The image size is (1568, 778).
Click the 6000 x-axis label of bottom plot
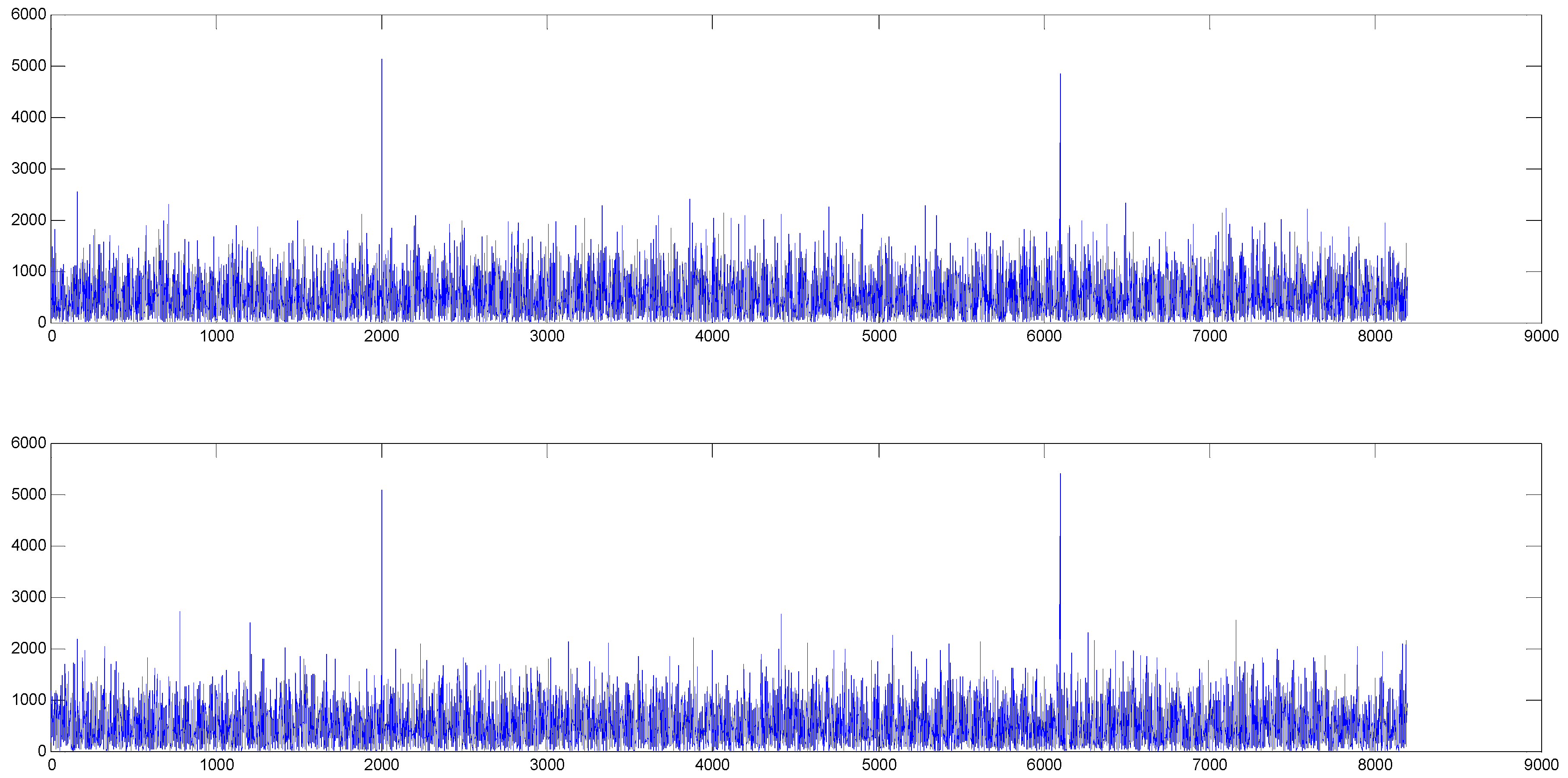point(1044,765)
